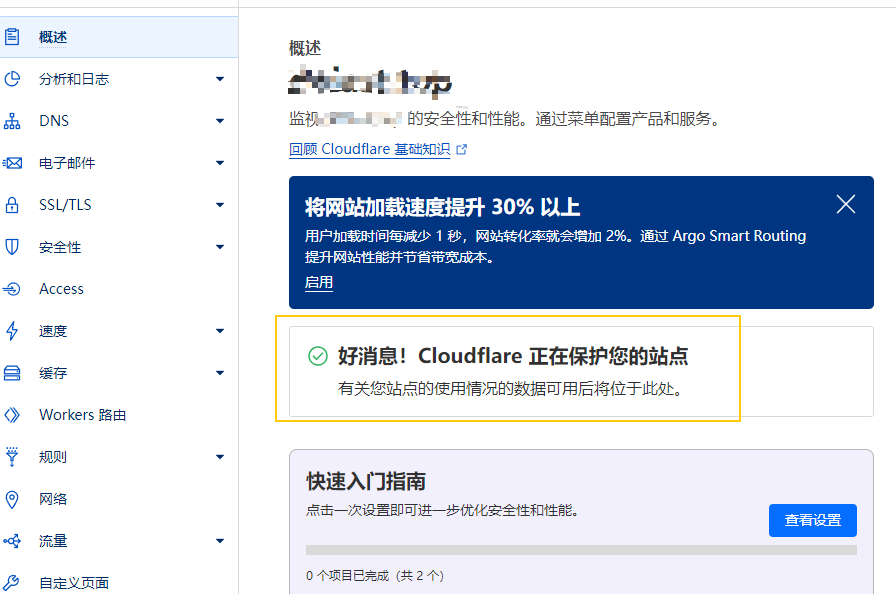Click the 概述 clipboard icon in sidebar
The image size is (896, 594).
pos(12,37)
